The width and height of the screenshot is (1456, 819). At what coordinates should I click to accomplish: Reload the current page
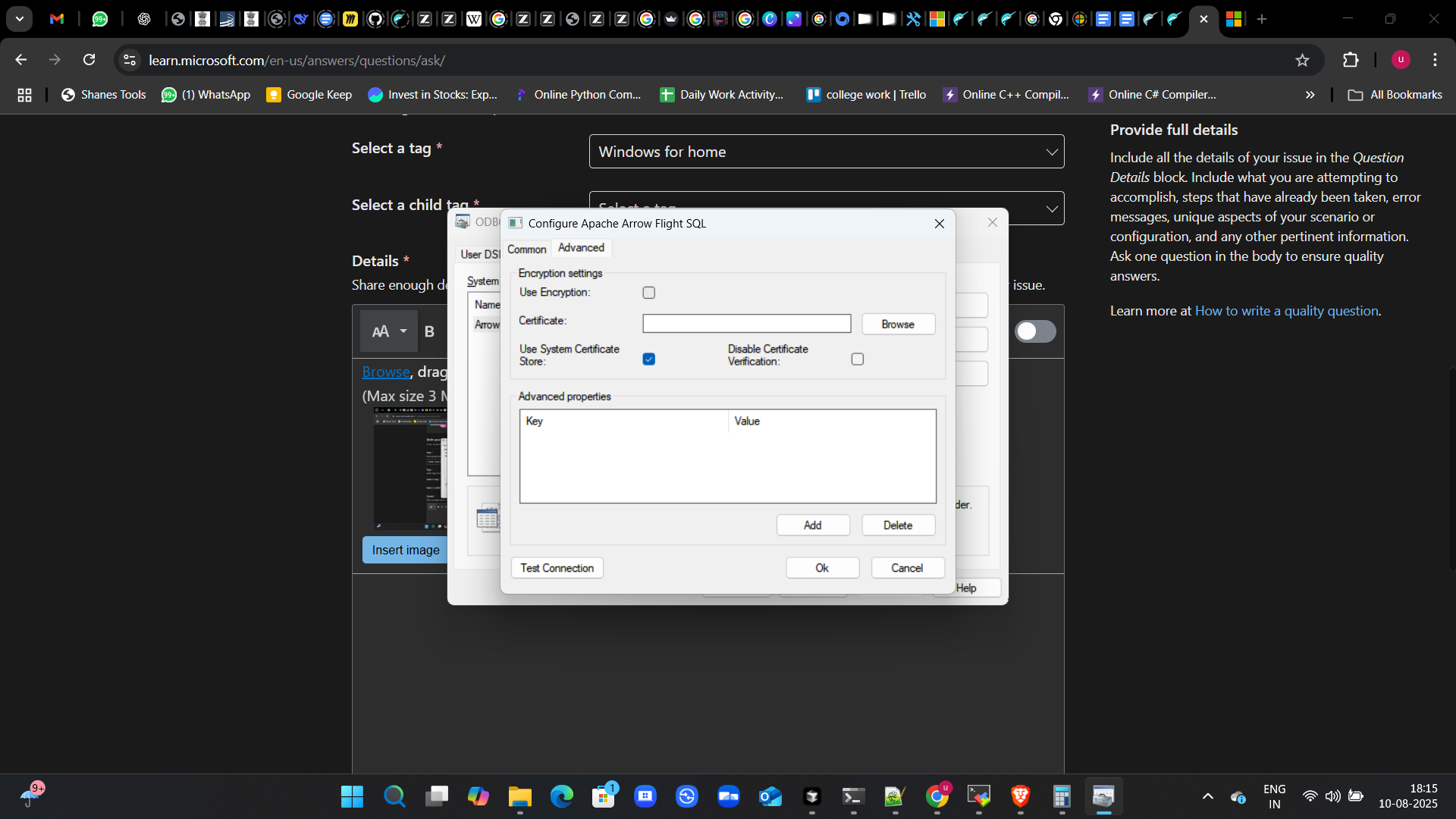[x=89, y=60]
